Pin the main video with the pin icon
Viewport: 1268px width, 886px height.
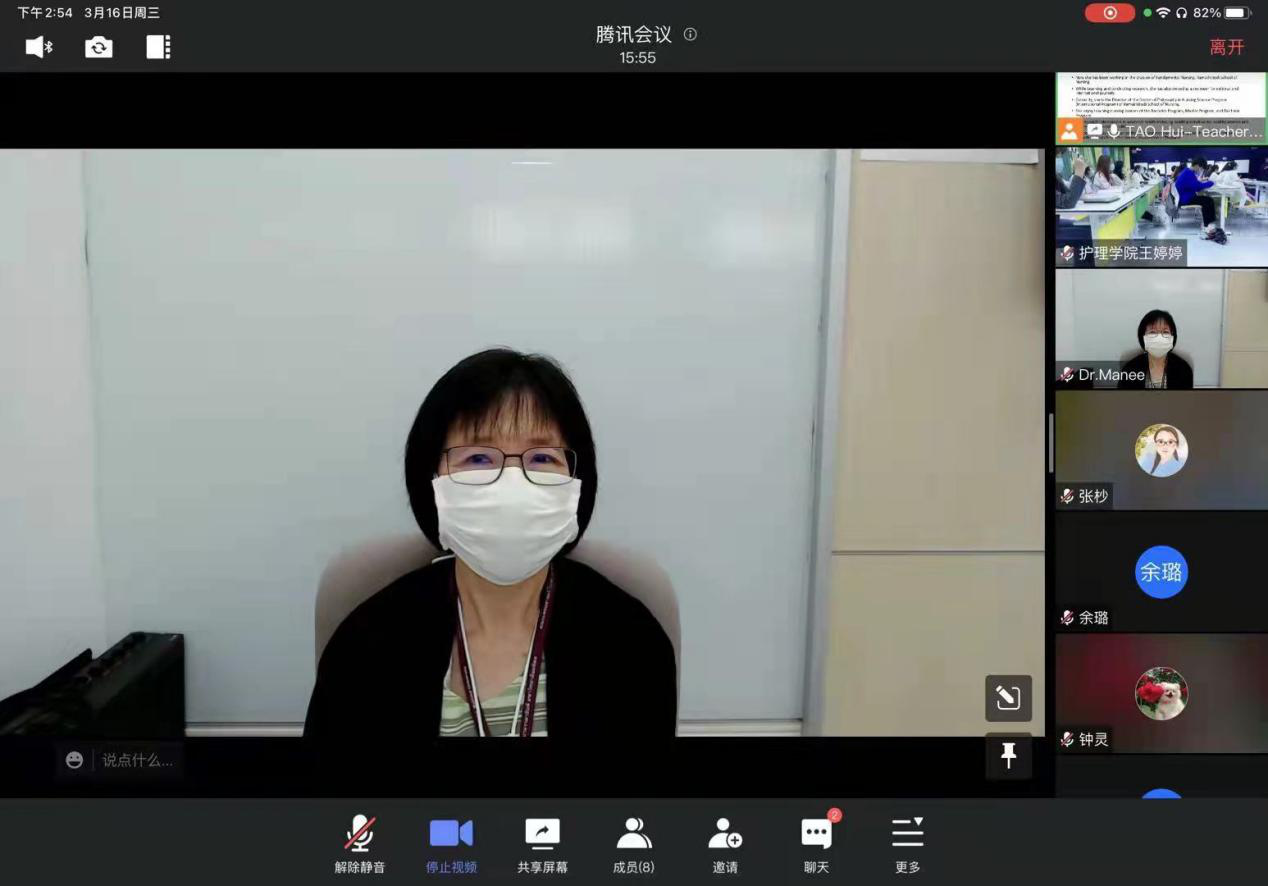pos(1008,756)
